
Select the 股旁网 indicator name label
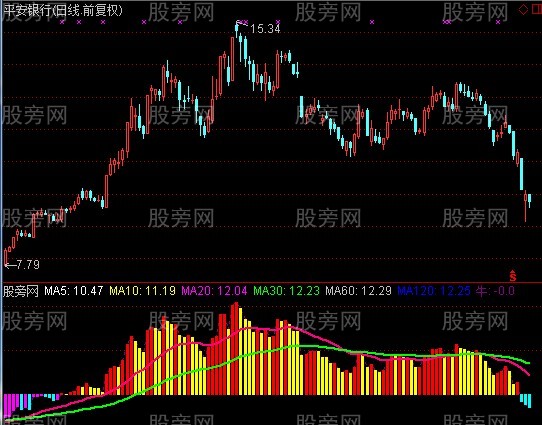(x=21, y=291)
